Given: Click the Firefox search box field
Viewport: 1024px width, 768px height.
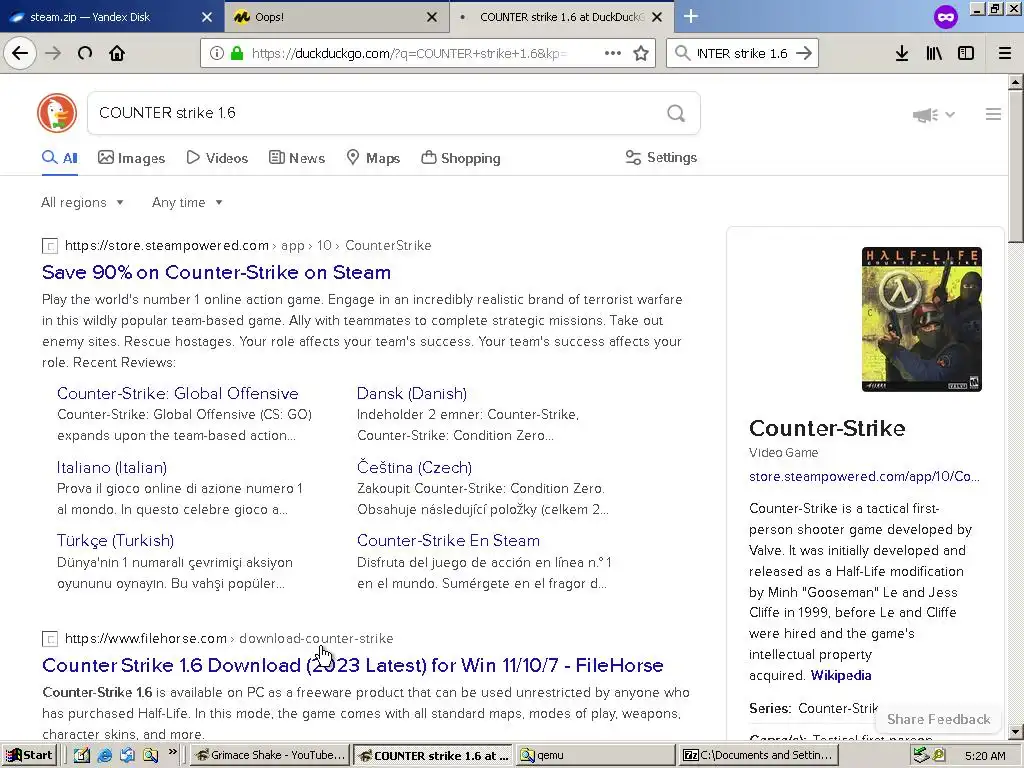Looking at the screenshot, I should pos(742,54).
